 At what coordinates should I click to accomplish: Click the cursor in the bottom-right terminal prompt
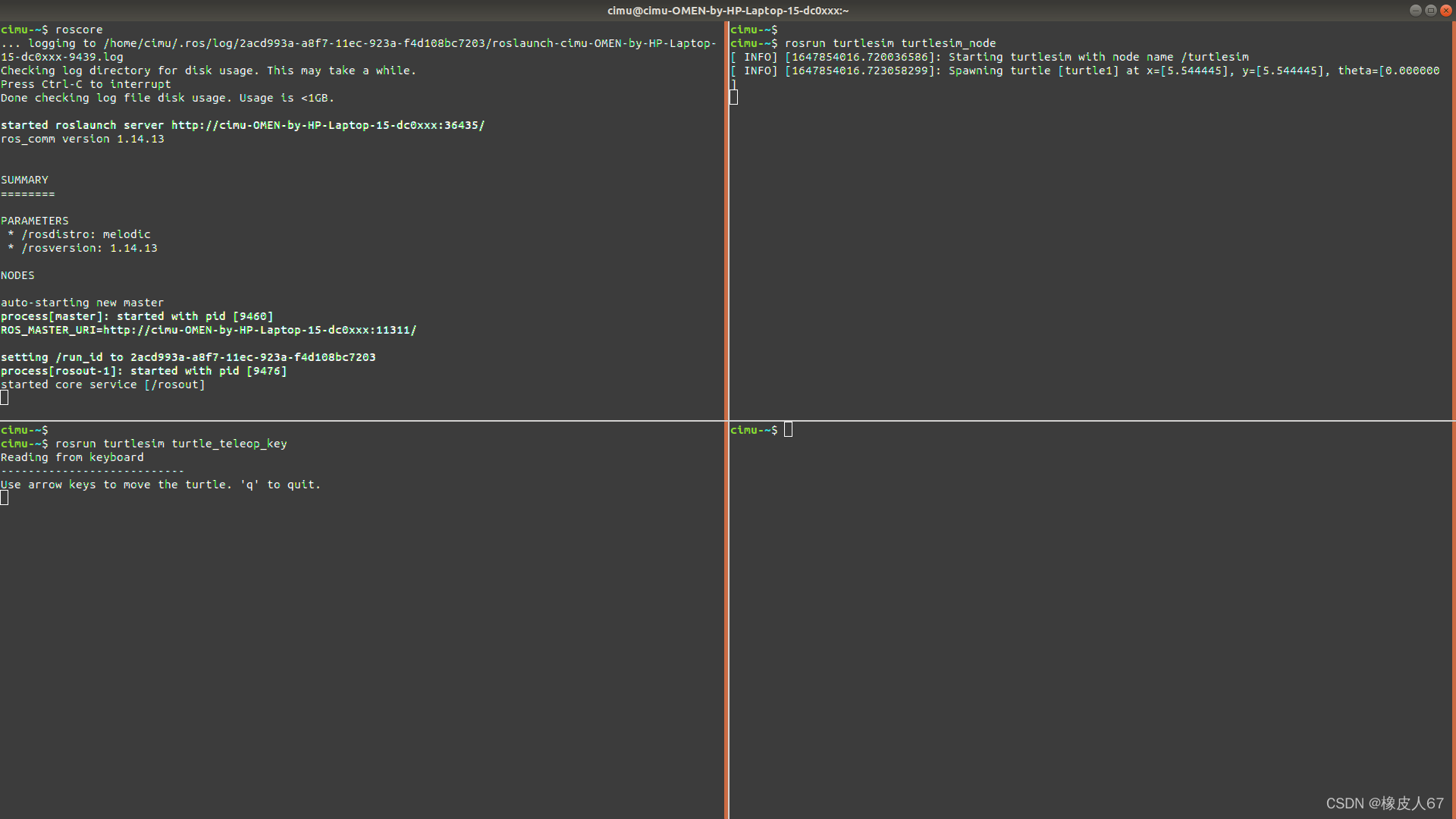(x=788, y=430)
